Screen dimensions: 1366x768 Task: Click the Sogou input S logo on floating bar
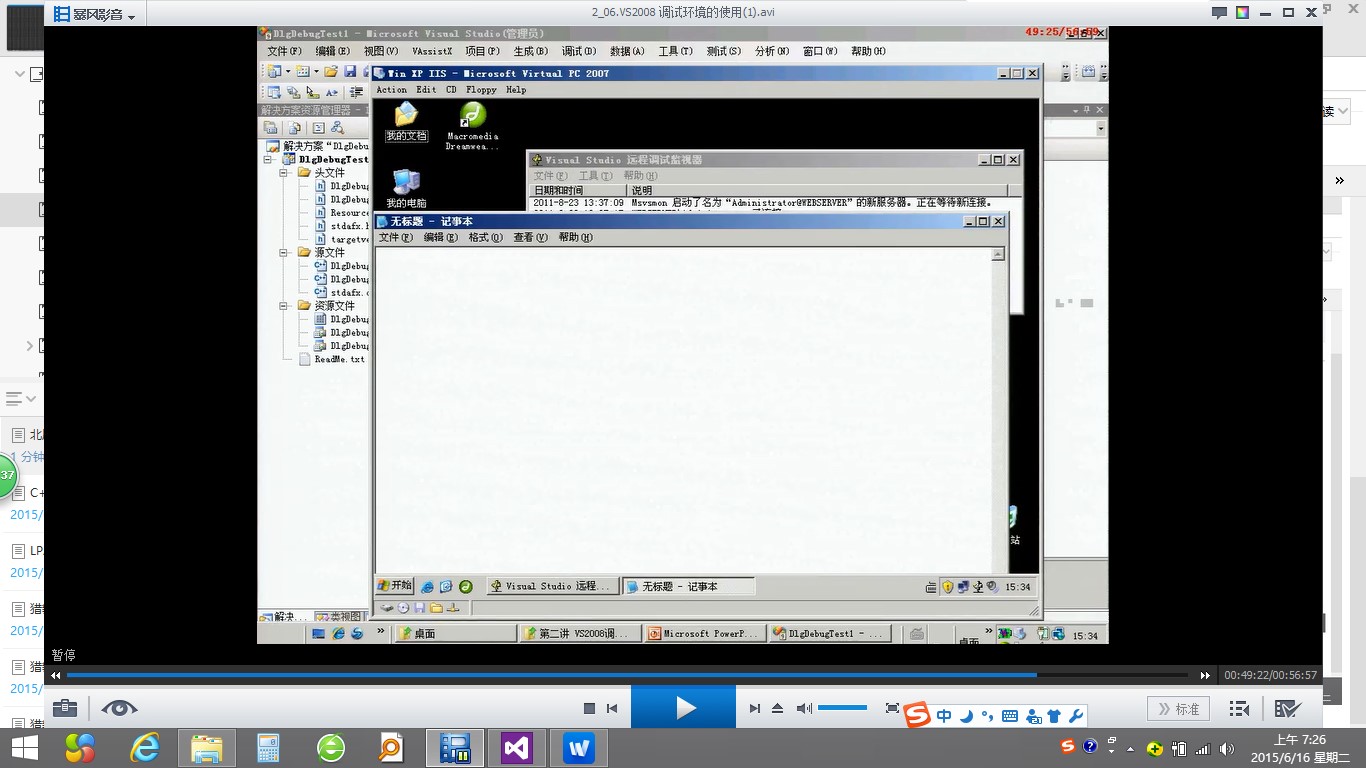click(917, 715)
